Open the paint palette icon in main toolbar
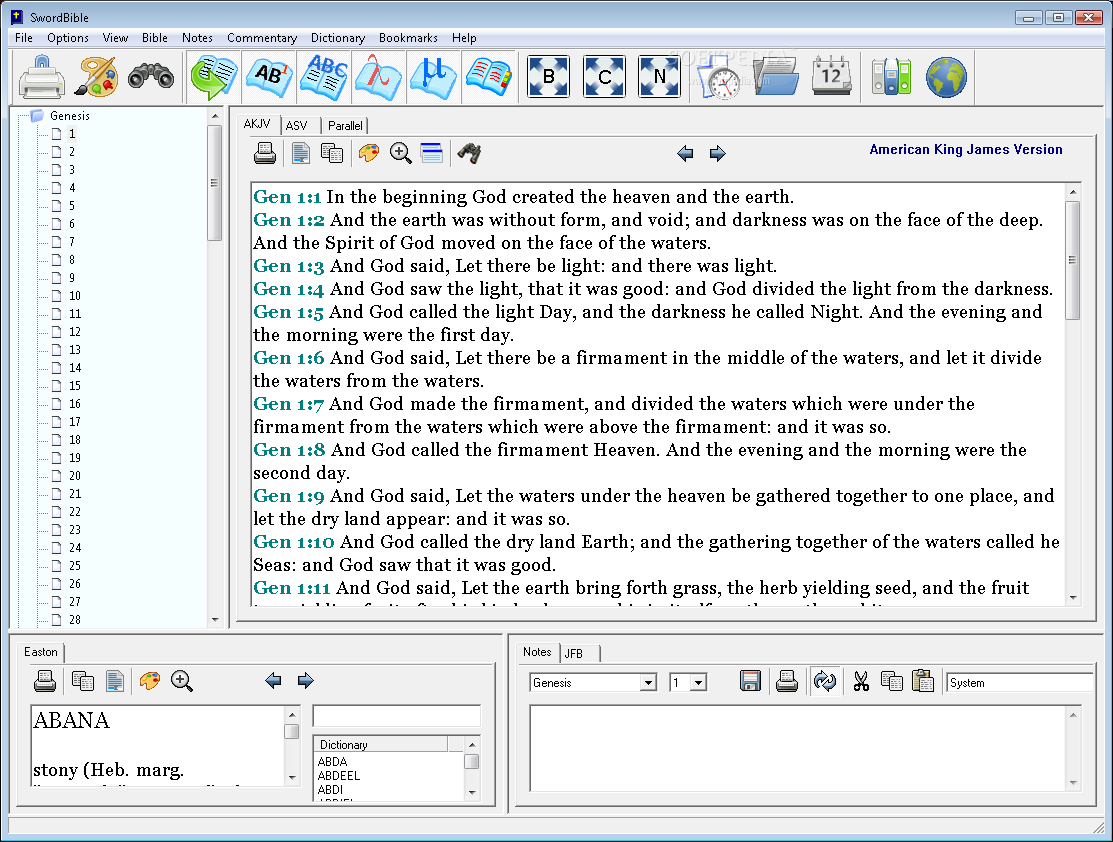 pyautogui.click(x=97, y=77)
